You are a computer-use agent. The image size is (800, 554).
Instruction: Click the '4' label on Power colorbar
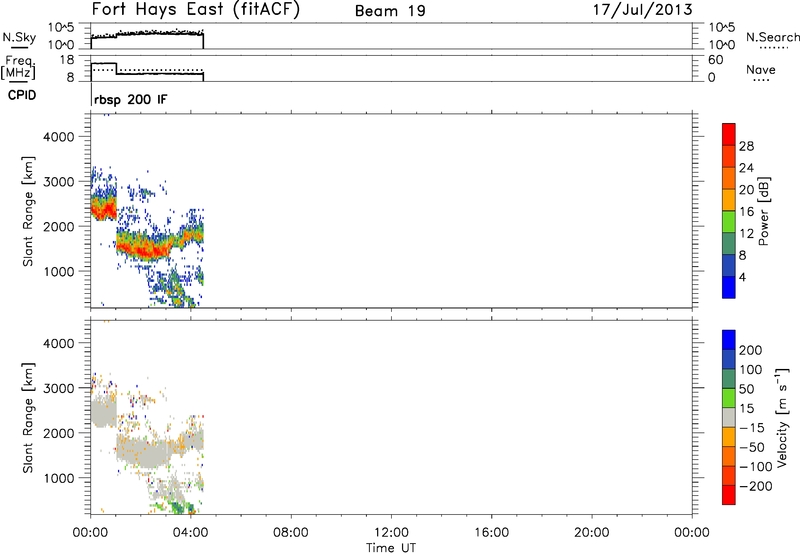(742, 277)
